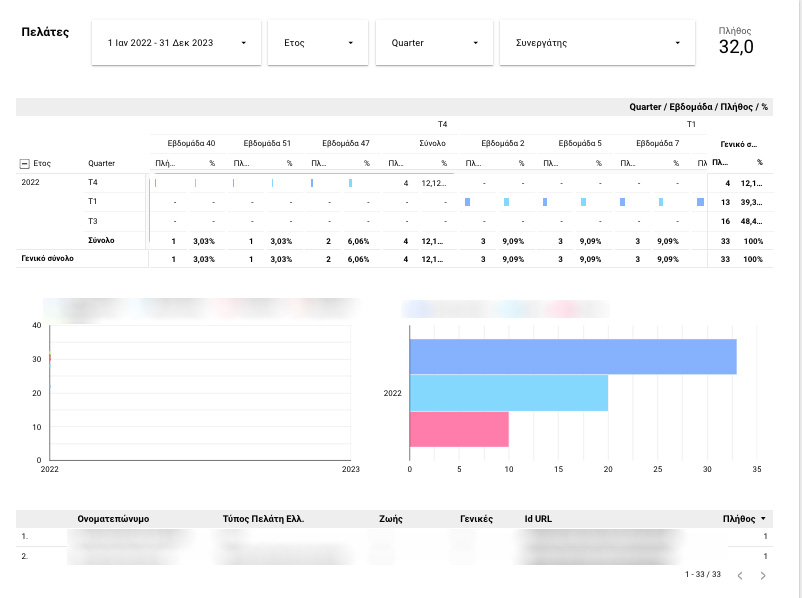Select row number 2. in the customer table
This screenshot has width=802, height=598.
[x=25, y=556]
